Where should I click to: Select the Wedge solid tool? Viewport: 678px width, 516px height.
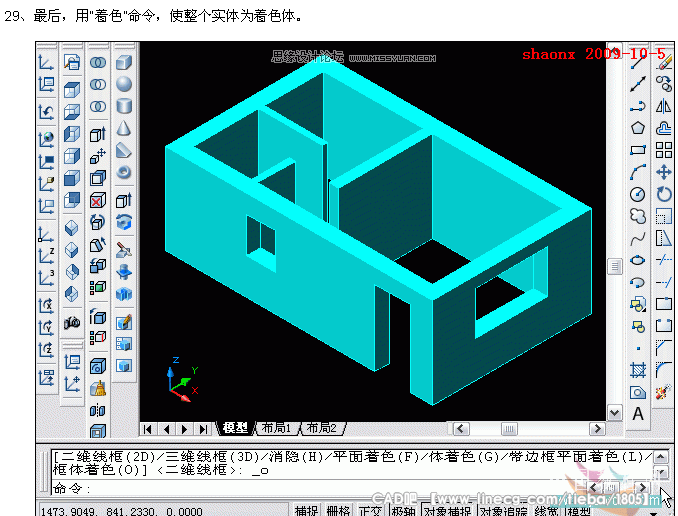[124, 150]
